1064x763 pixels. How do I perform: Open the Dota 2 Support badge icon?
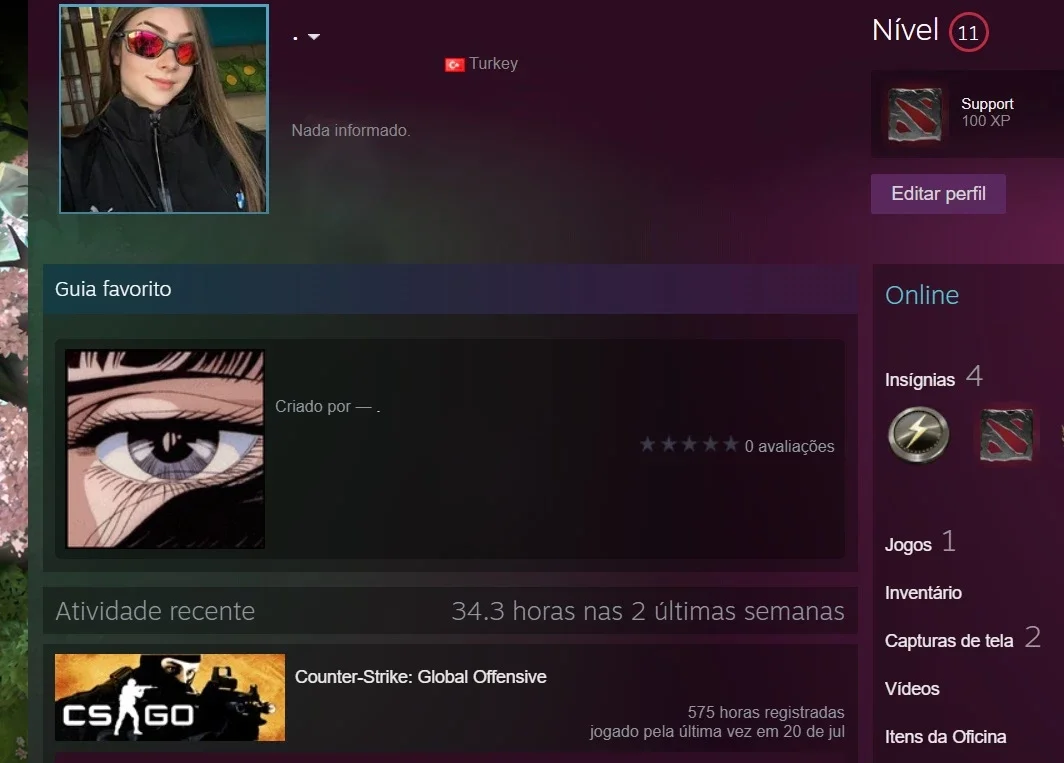tap(915, 114)
